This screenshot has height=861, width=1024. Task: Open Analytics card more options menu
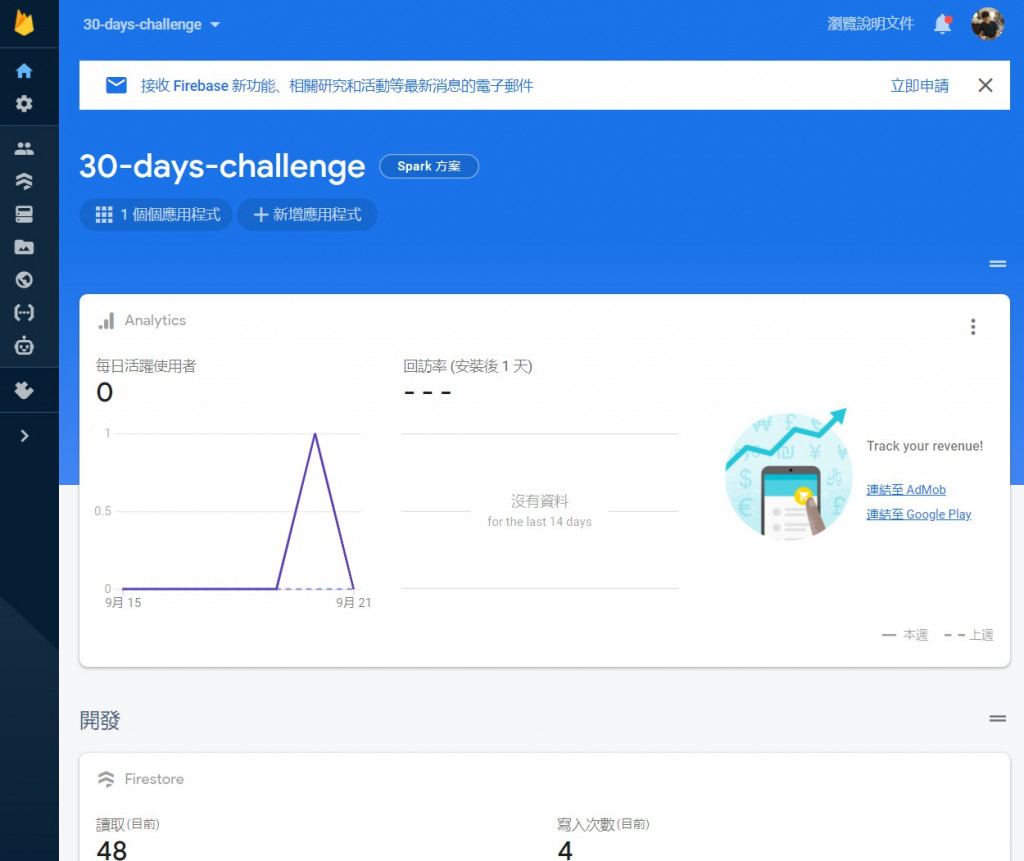pos(973,327)
